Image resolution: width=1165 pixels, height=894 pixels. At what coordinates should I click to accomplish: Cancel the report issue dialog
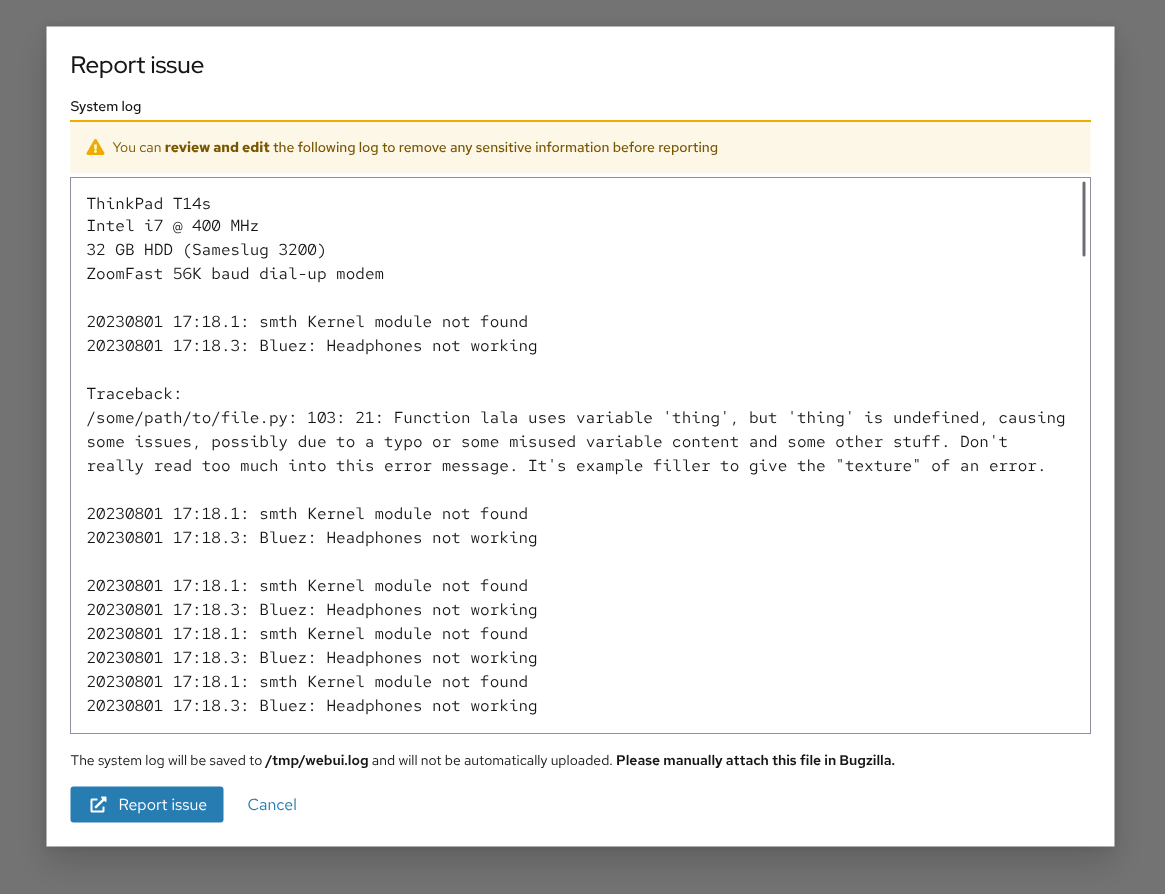[x=272, y=805]
